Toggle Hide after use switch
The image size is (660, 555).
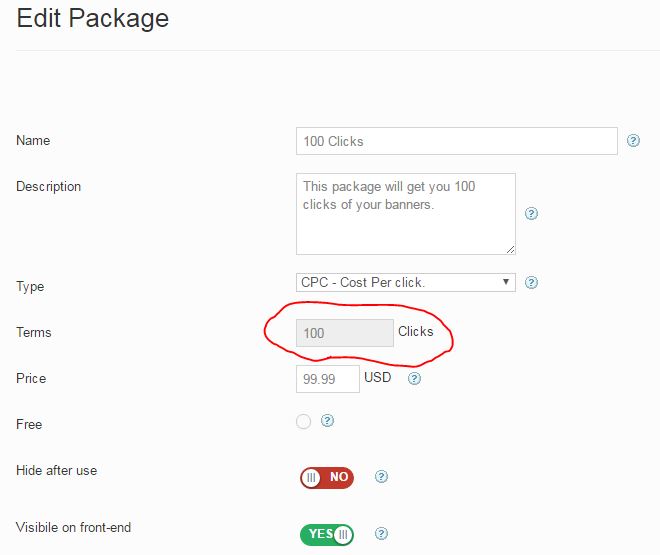tap(327, 478)
